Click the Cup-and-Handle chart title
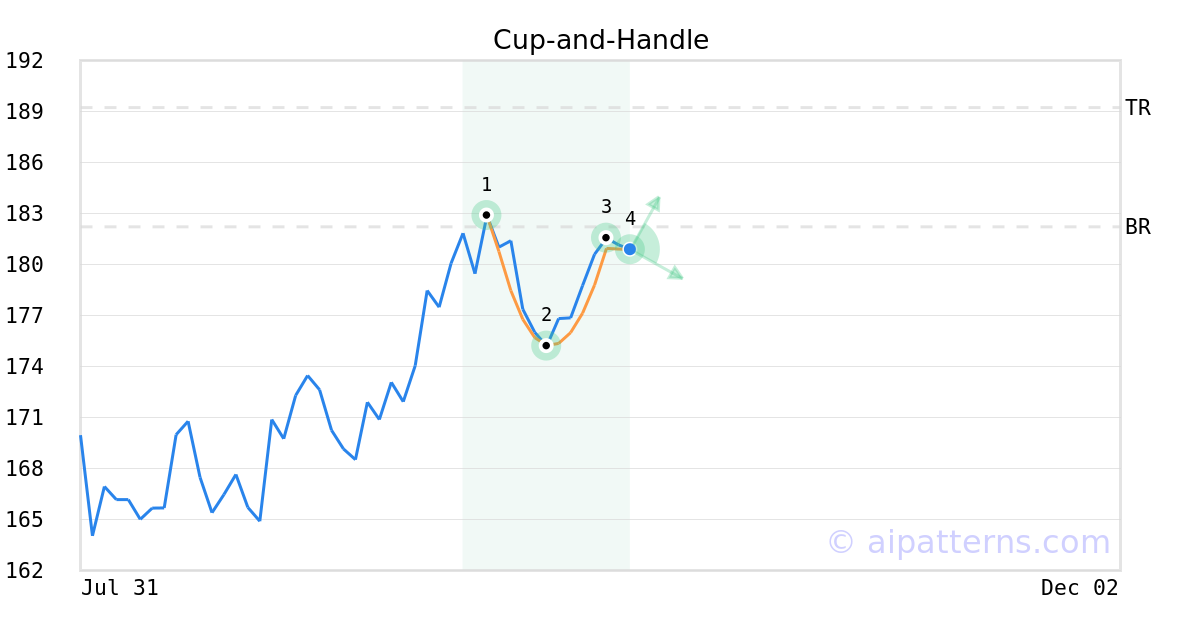This screenshot has height=630, width=1200. (x=600, y=40)
